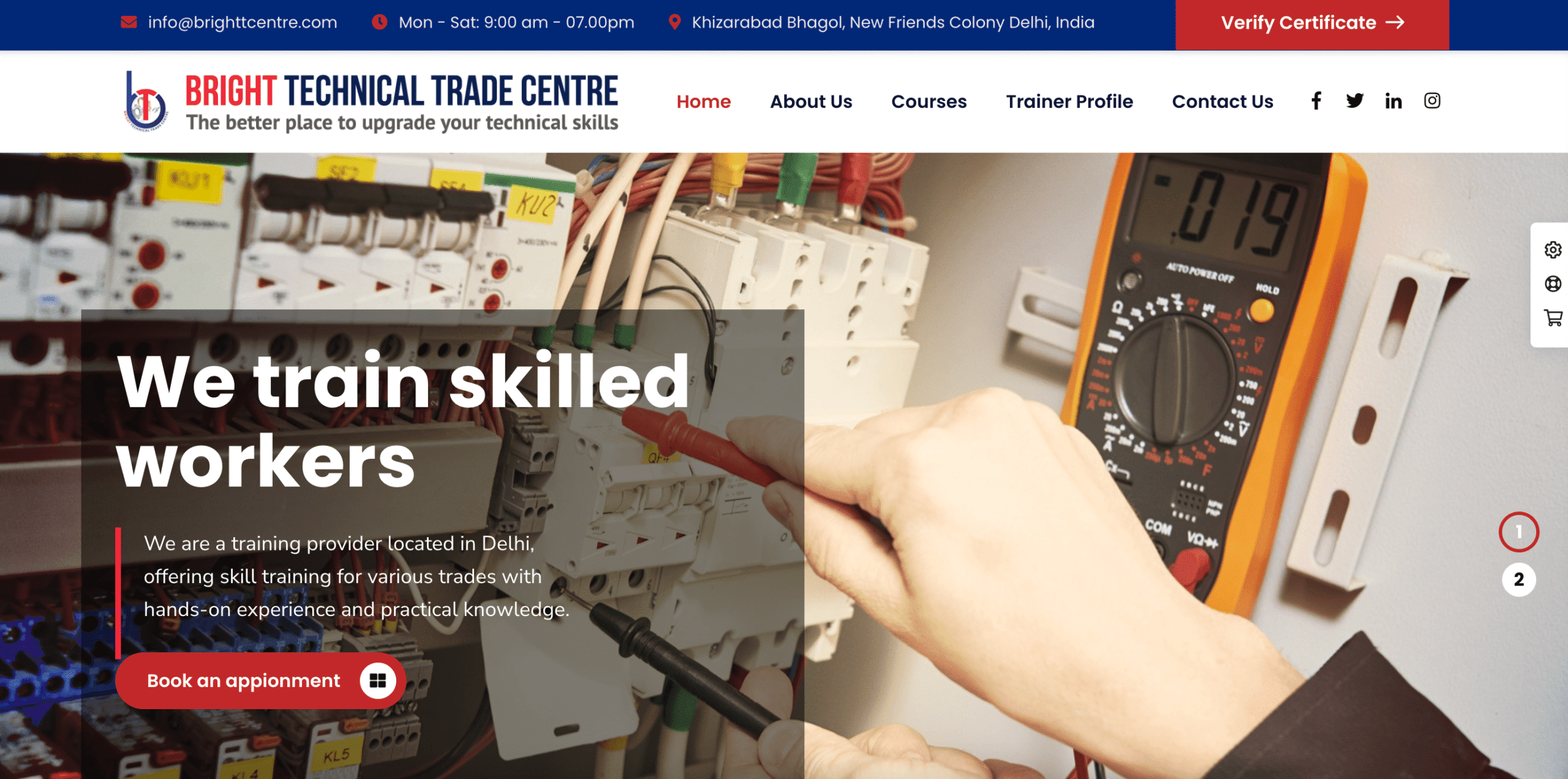1568x779 pixels.
Task: Open the Courses menu item
Action: click(x=929, y=102)
